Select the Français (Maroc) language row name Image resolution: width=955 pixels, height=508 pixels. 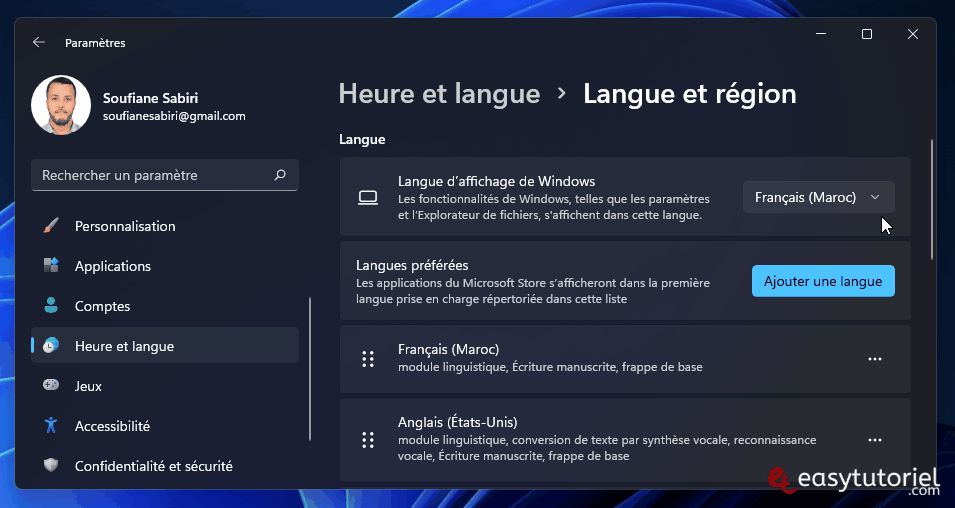coord(448,350)
